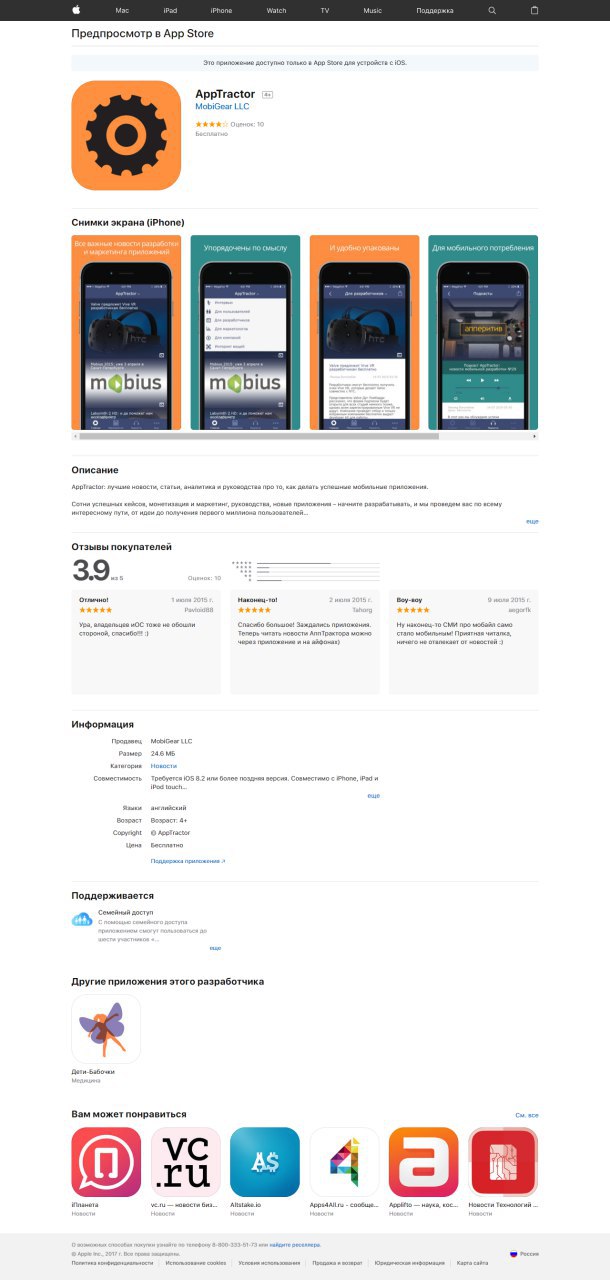The image size is (610, 1280).
Task: Expand the description with 'еще' link
Action: coord(532,522)
